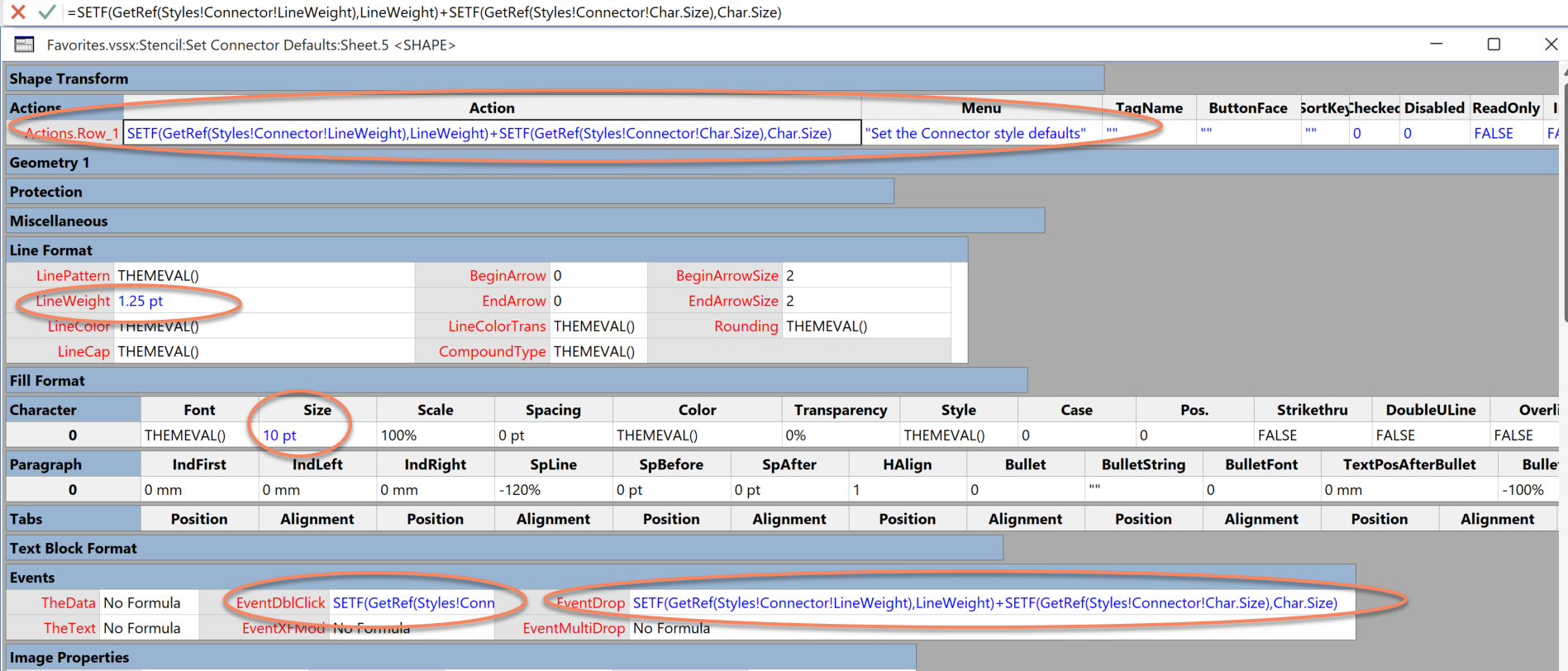
Task: Click the Paragraph IndFirst 0 mm cell
Action: pyautogui.click(x=199, y=490)
